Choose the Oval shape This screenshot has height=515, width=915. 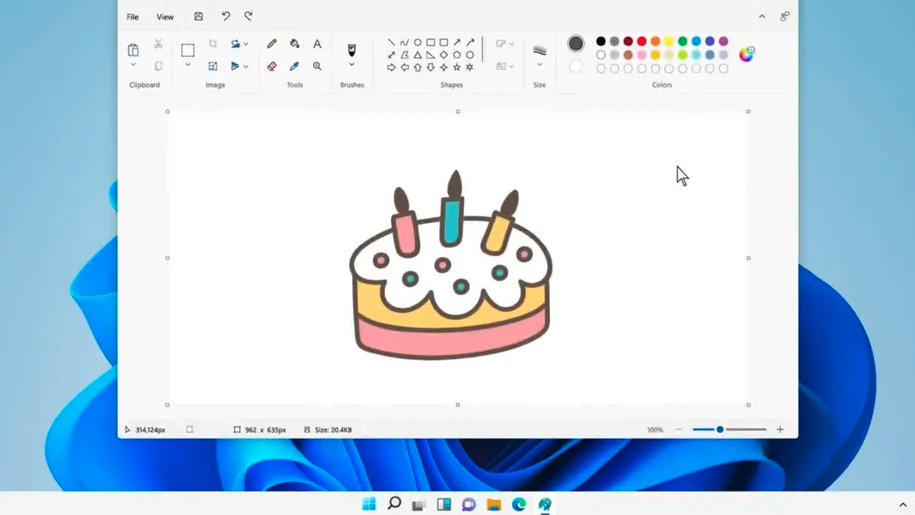point(417,43)
